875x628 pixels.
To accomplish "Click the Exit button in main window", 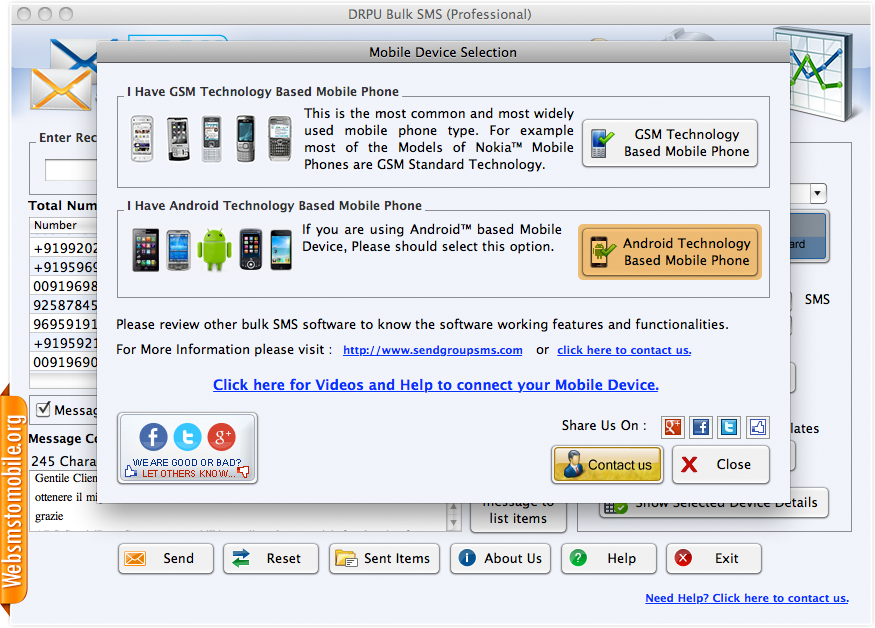I will (x=713, y=558).
